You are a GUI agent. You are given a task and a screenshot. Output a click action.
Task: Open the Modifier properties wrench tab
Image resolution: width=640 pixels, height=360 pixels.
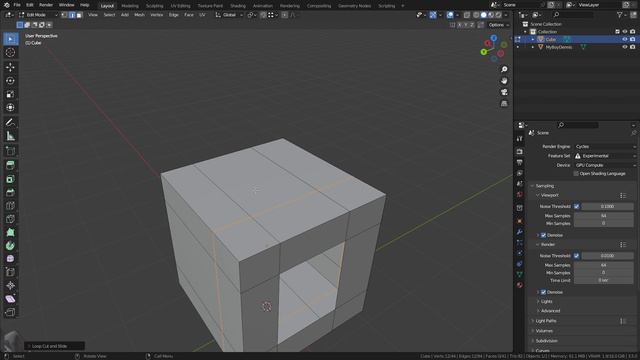point(520,231)
